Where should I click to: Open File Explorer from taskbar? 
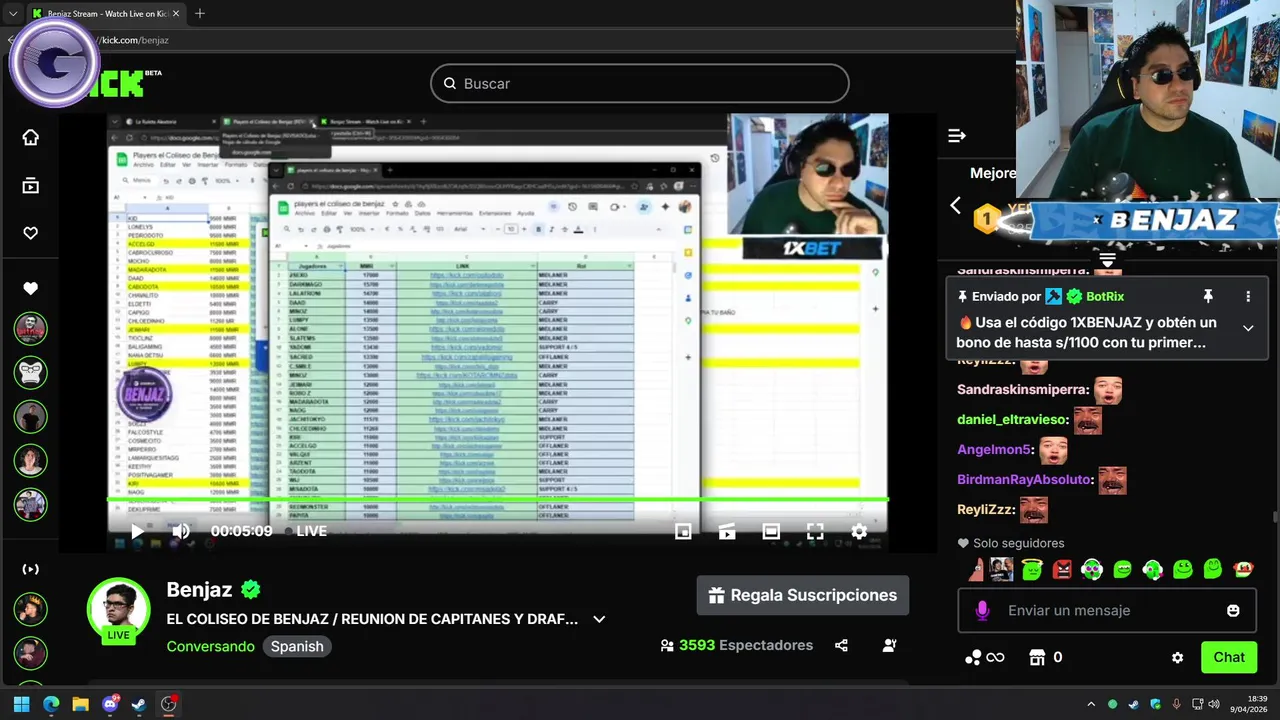coord(80,704)
